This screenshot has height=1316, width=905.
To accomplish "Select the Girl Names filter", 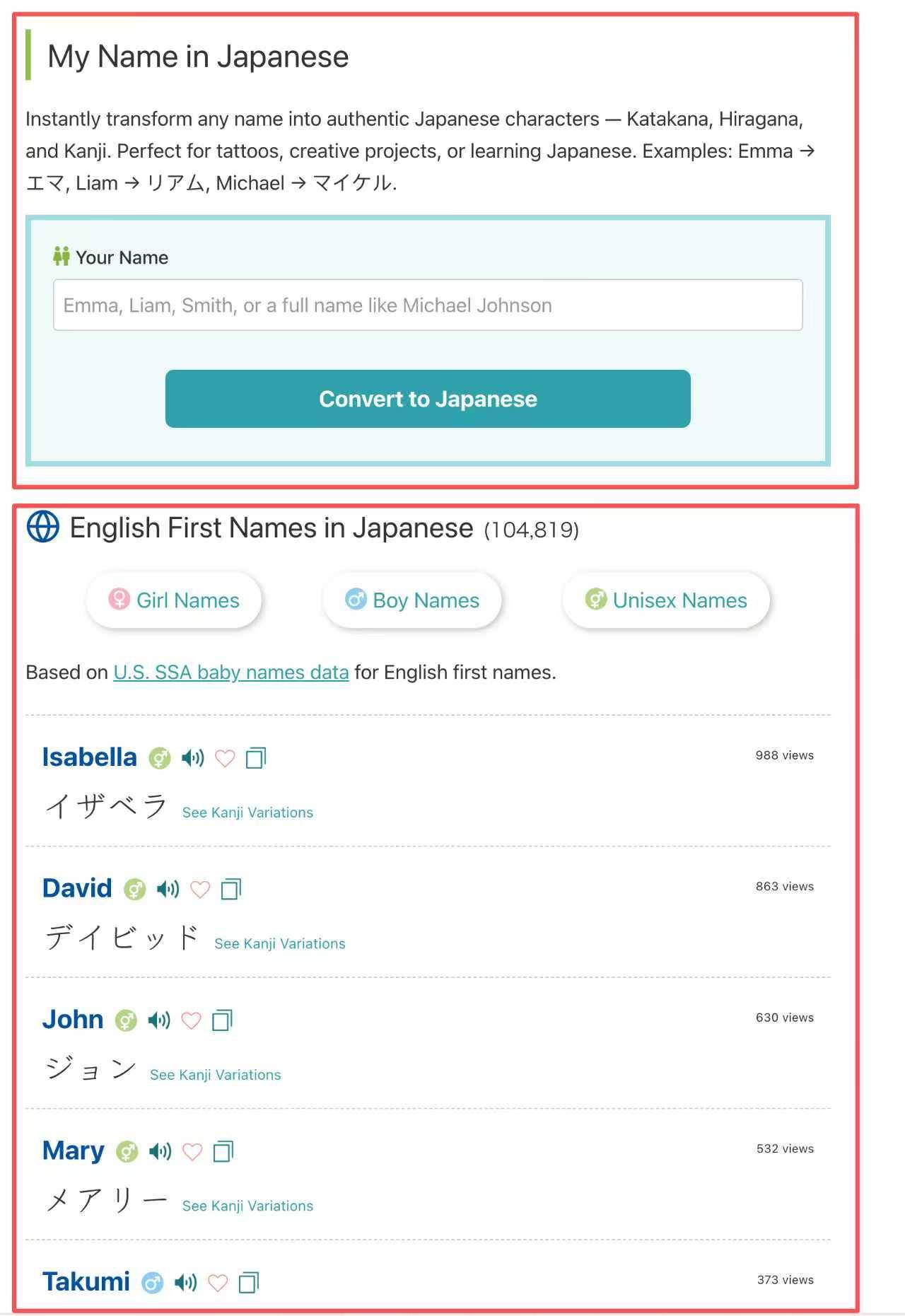I will point(174,600).
